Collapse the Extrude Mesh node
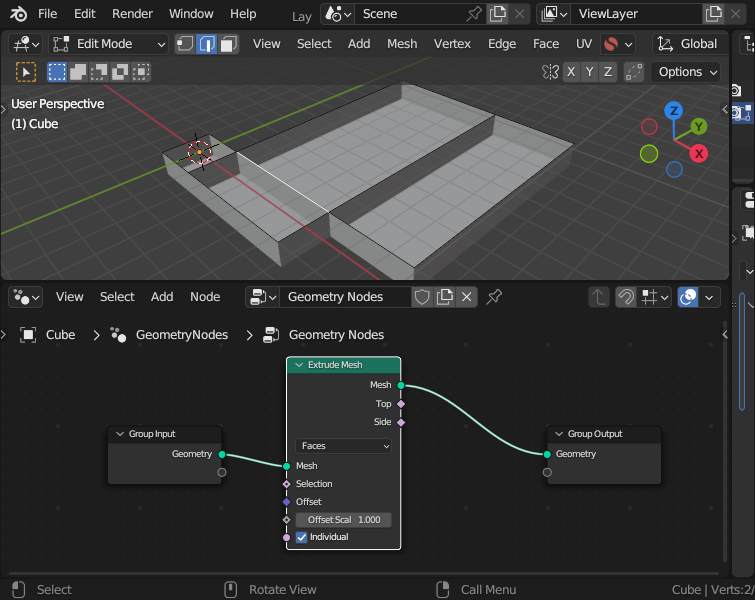Screen dimensions: 755x600 point(299,365)
